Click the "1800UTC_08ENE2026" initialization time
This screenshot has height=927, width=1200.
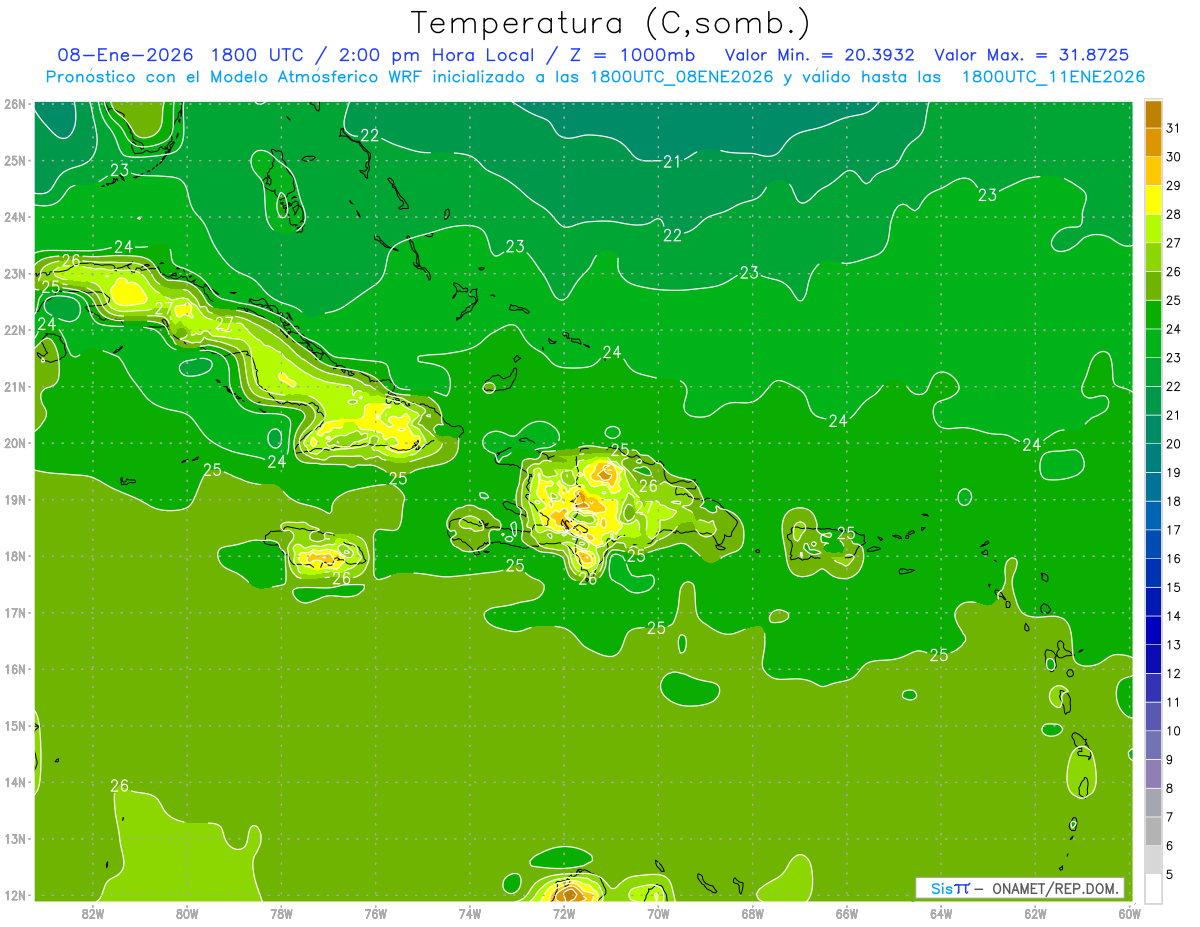point(681,77)
